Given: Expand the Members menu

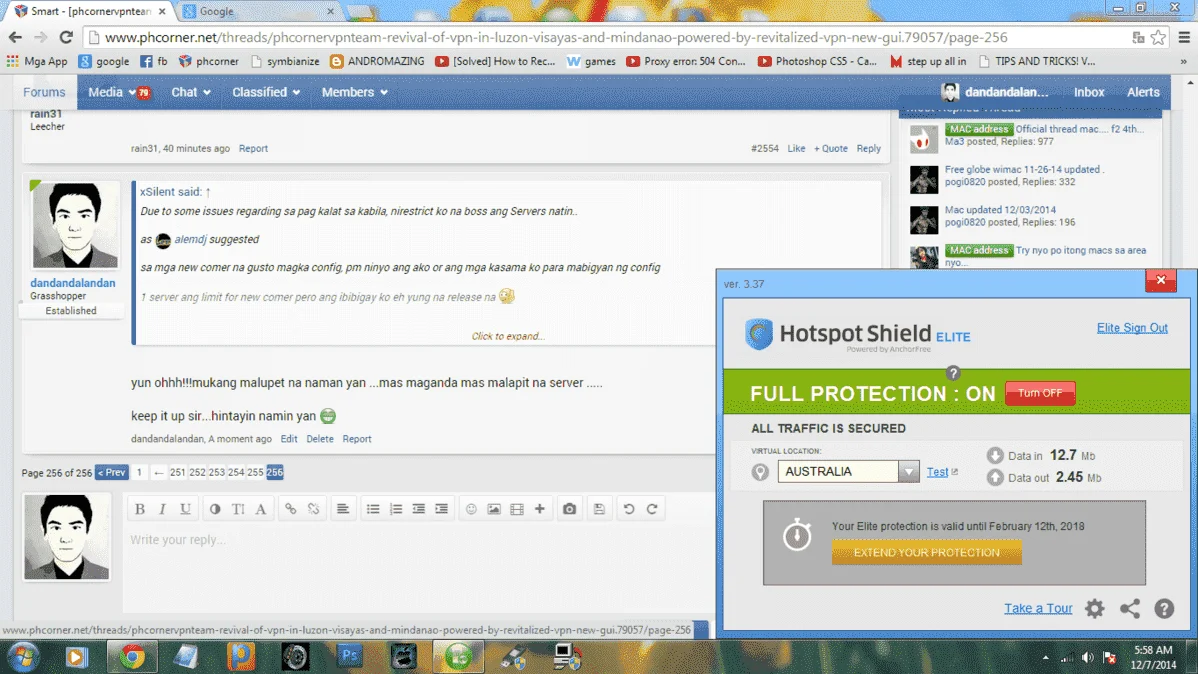Looking at the screenshot, I should click(x=355, y=92).
